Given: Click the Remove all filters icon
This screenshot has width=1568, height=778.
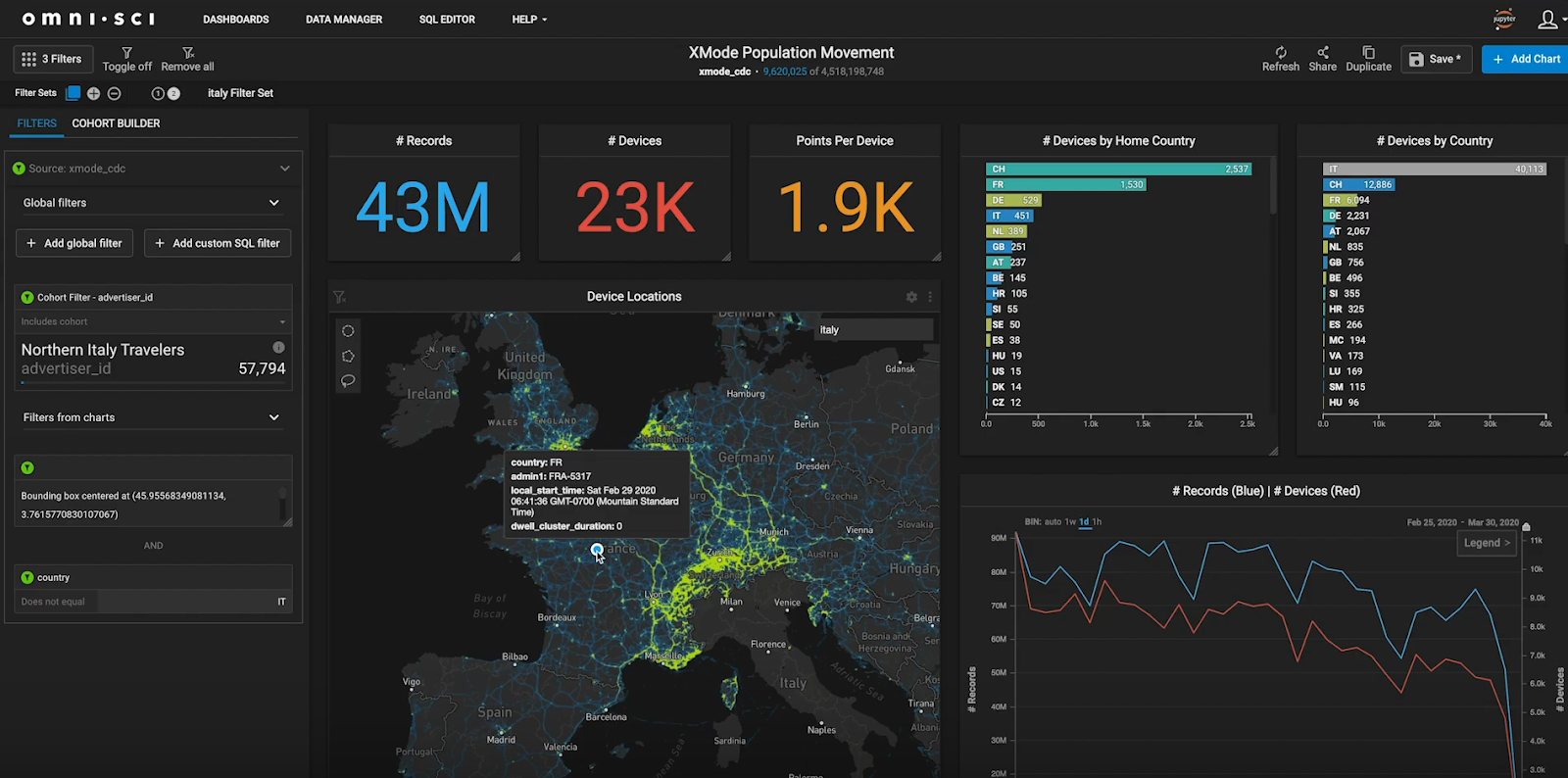Looking at the screenshot, I should tap(187, 52).
